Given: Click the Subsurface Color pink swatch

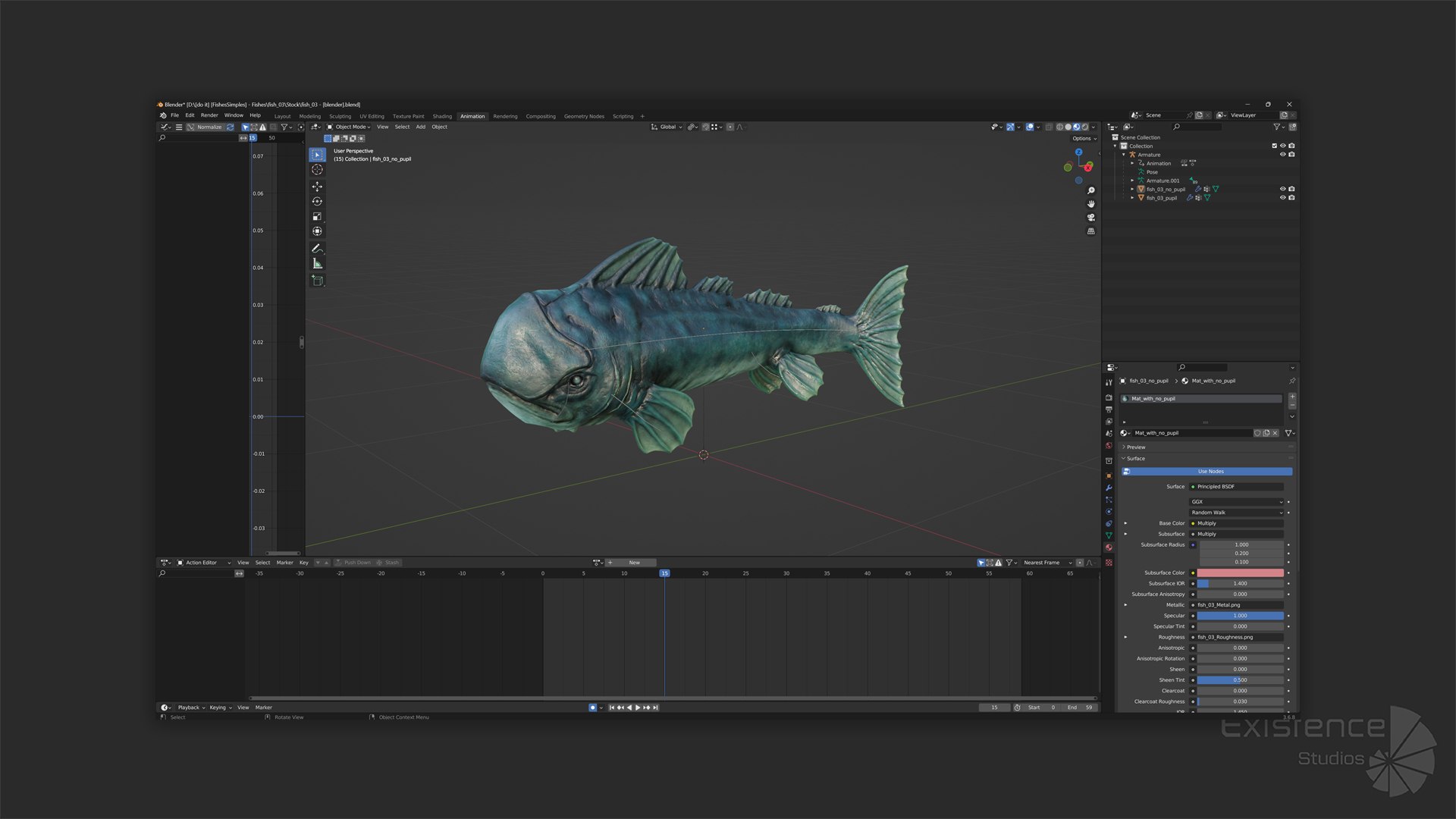Looking at the screenshot, I should [1241, 573].
